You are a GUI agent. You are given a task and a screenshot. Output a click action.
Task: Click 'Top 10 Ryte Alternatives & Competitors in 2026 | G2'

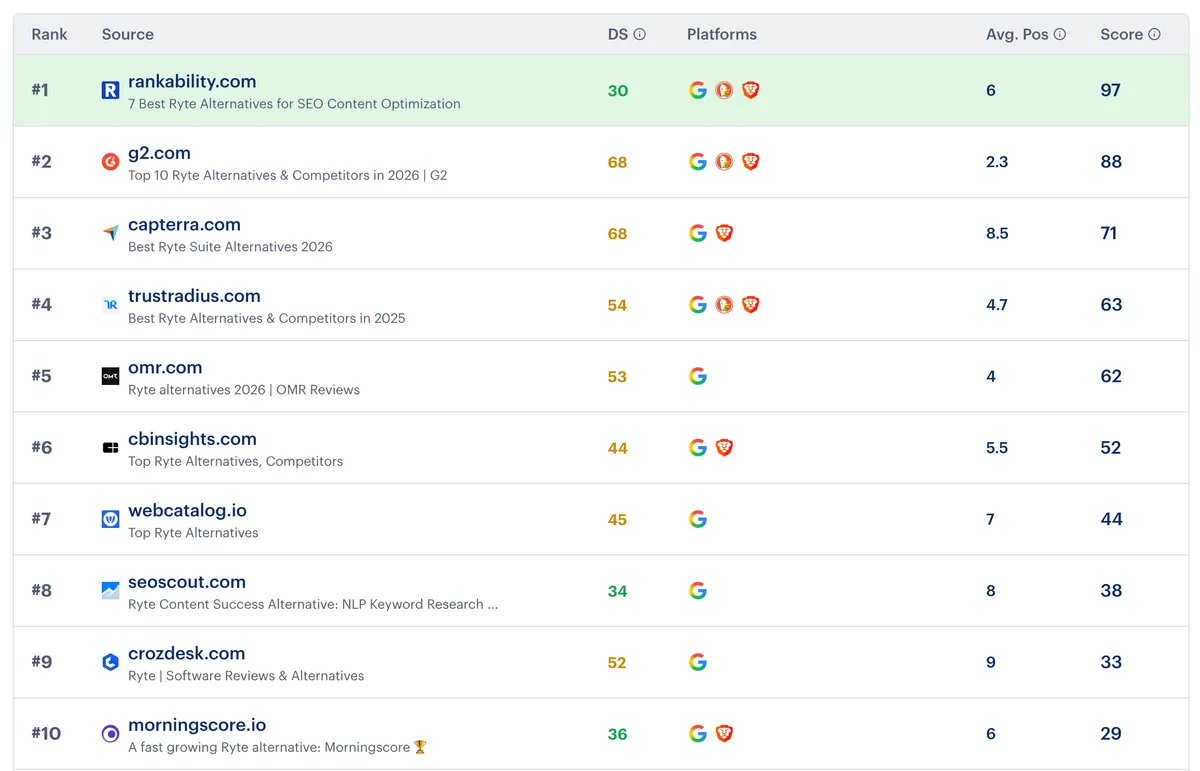pyautogui.click(x=288, y=175)
